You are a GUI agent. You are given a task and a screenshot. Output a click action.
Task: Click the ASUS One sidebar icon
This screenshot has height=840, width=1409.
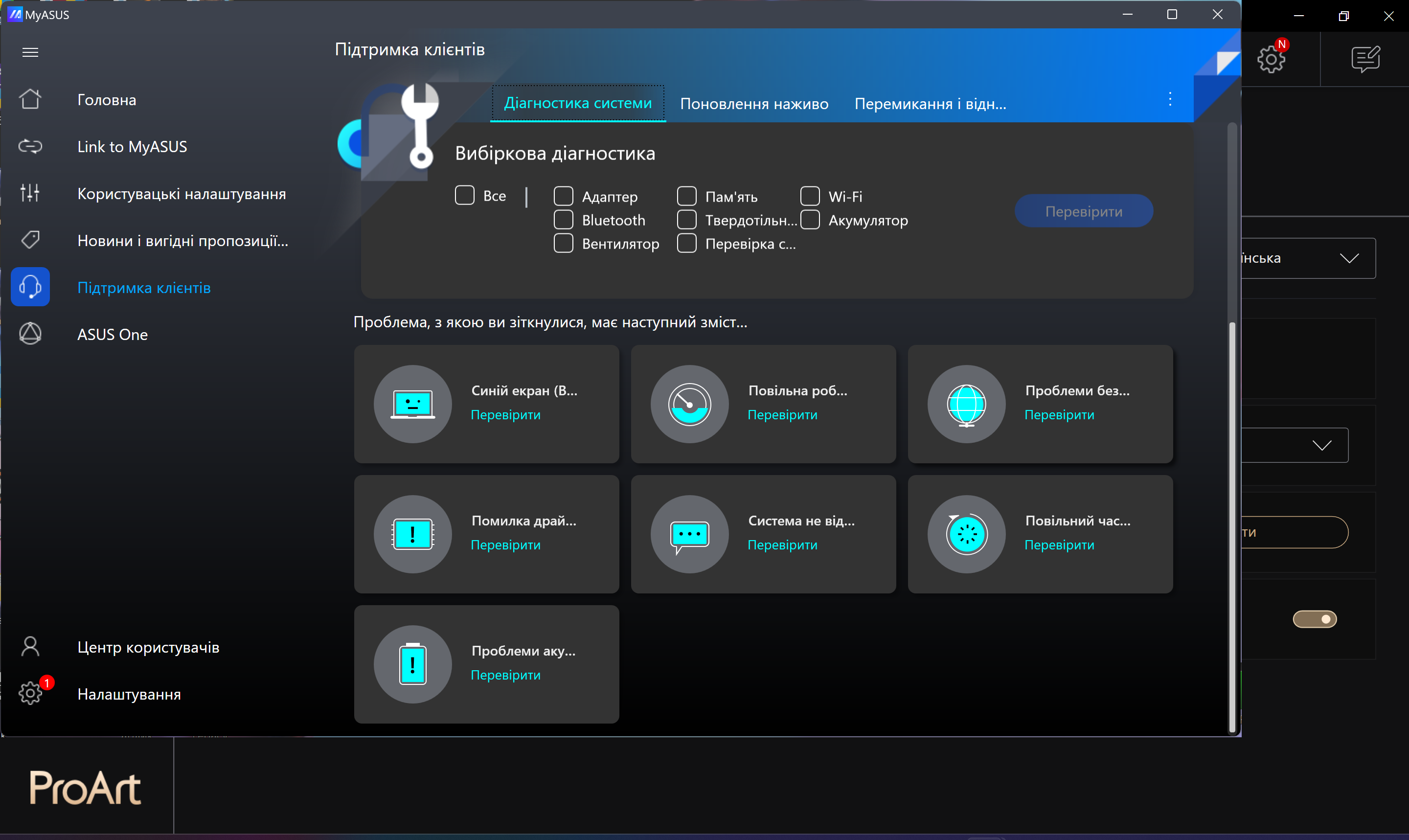click(x=30, y=334)
